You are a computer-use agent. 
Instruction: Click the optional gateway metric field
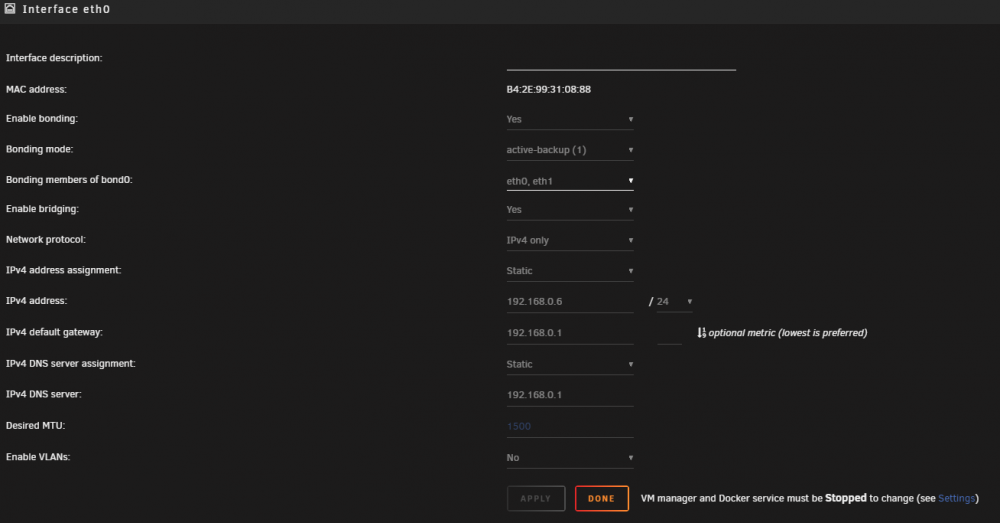click(669, 333)
